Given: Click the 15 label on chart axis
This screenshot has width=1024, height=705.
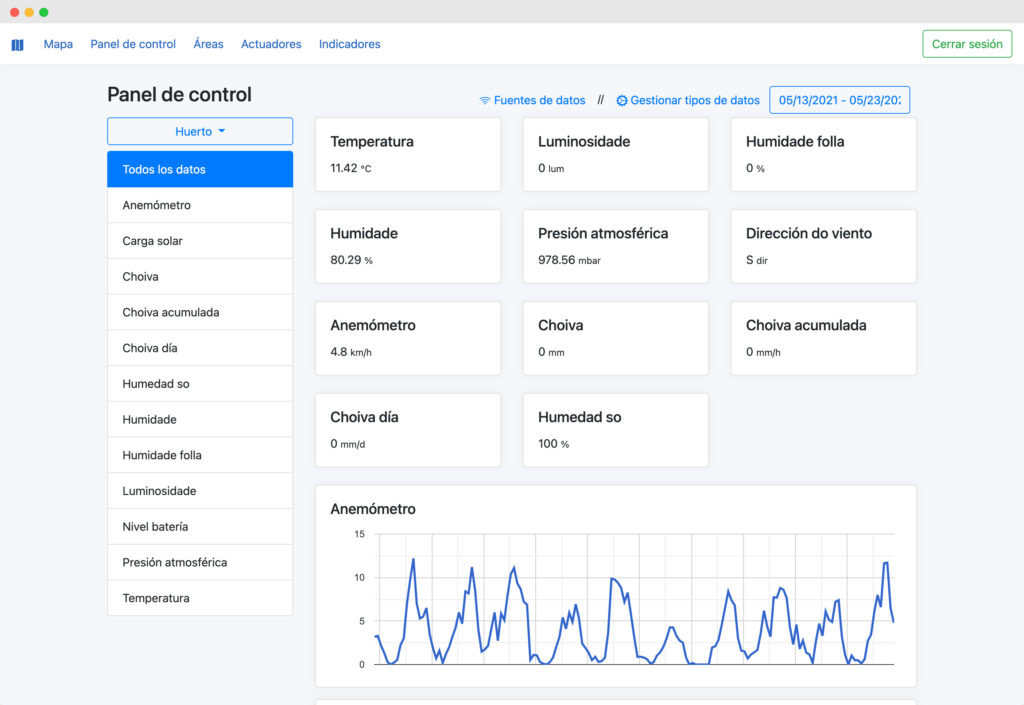Looking at the screenshot, I should (359, 534).
